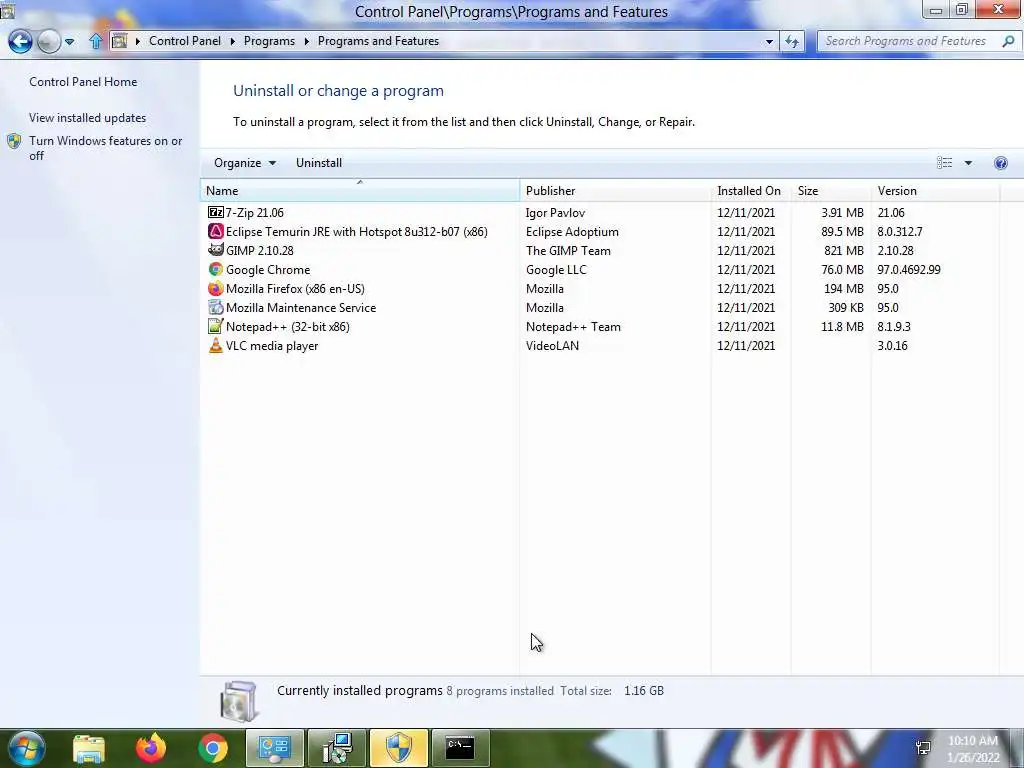This screenshot has width=1024, height=768.
Task: Open the recent pages dropdown arrow
Action: tap(69, 42)
